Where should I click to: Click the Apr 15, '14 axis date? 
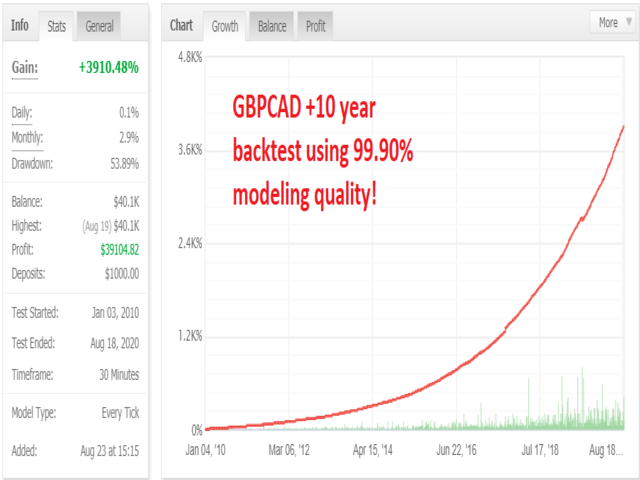(373, 450)
